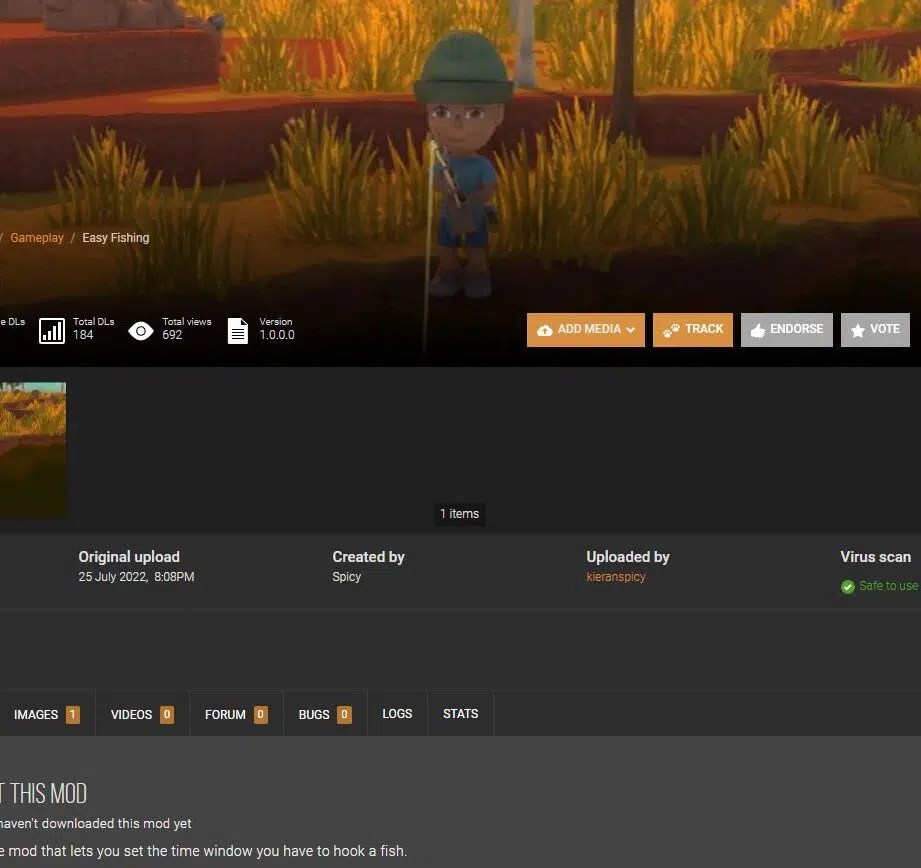The width and height of the screenshot is (921, 868).
Task: Click the creator name Spicy
Action: tap(347, 577)
